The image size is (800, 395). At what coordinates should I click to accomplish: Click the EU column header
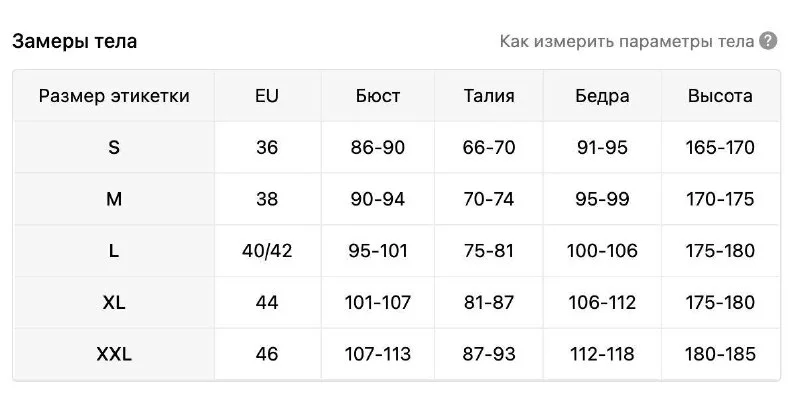(267, 96)
